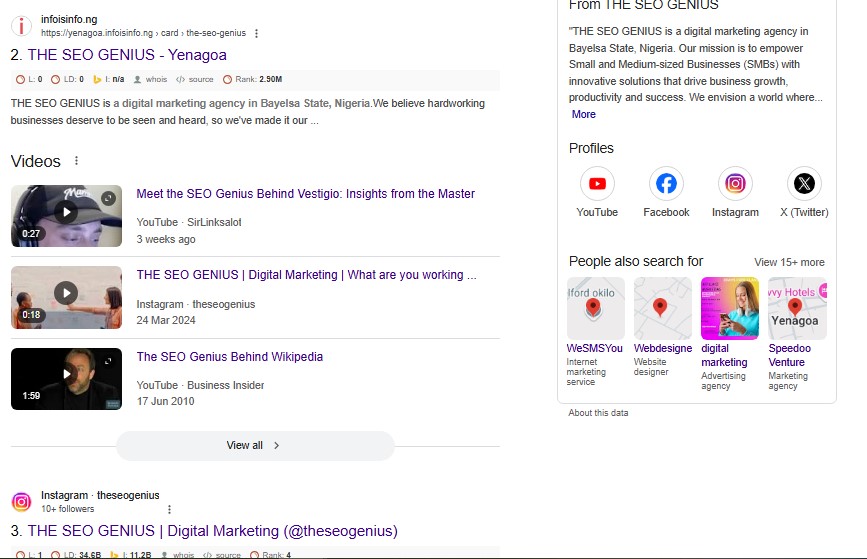Expand the Wikipedia video preview icon

click(109, 361)
